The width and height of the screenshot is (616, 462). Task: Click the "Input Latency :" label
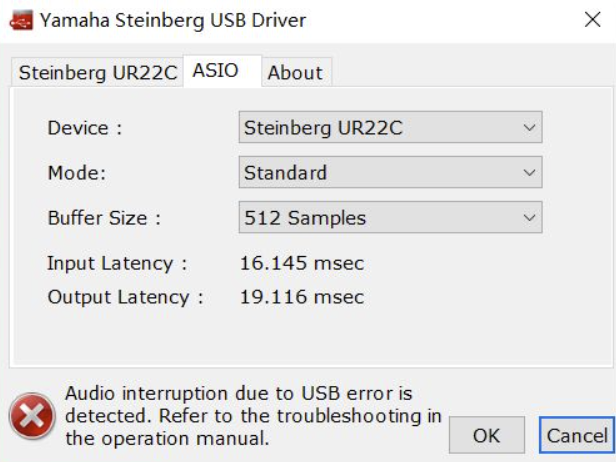[x=116, y=264]
